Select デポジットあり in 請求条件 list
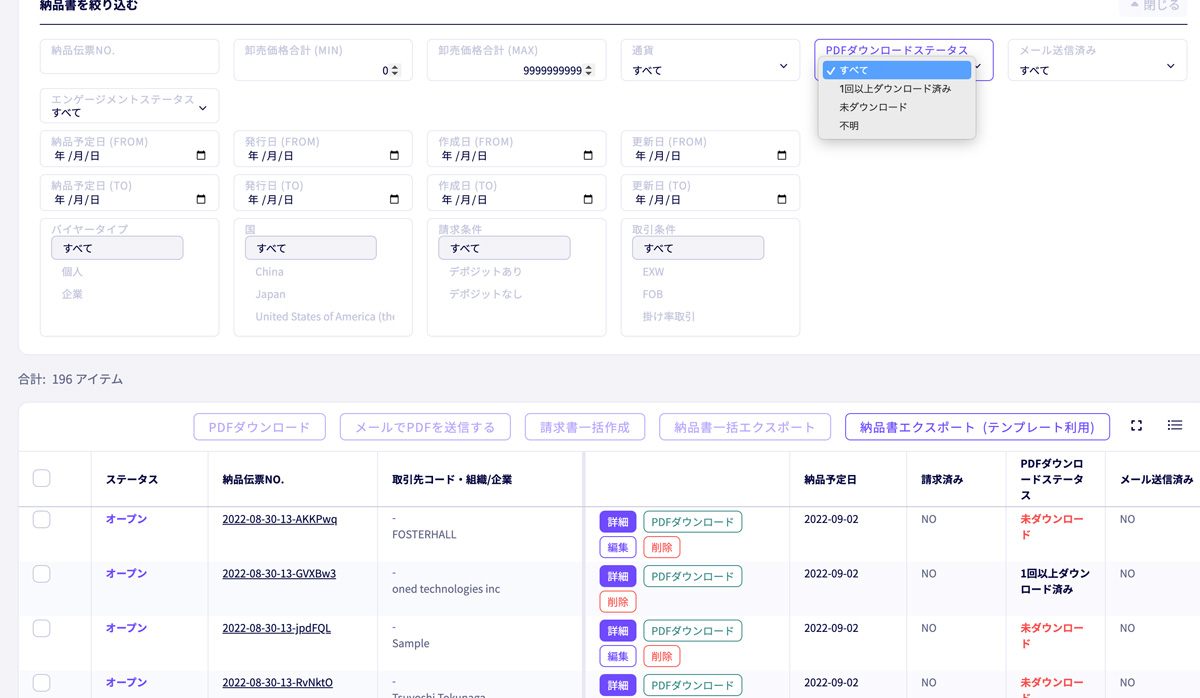 click(x=505, y=271)
